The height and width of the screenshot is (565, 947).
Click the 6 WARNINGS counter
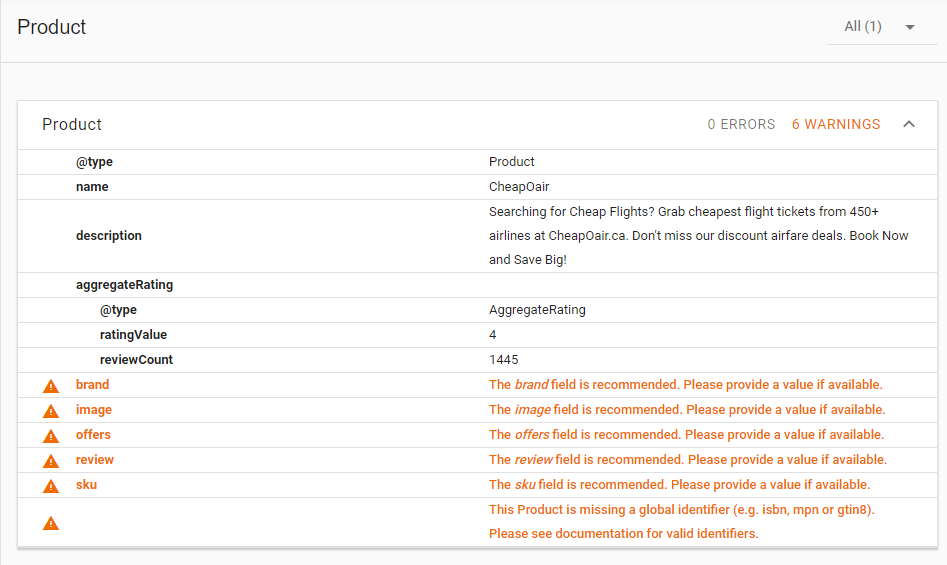(836, 124)
